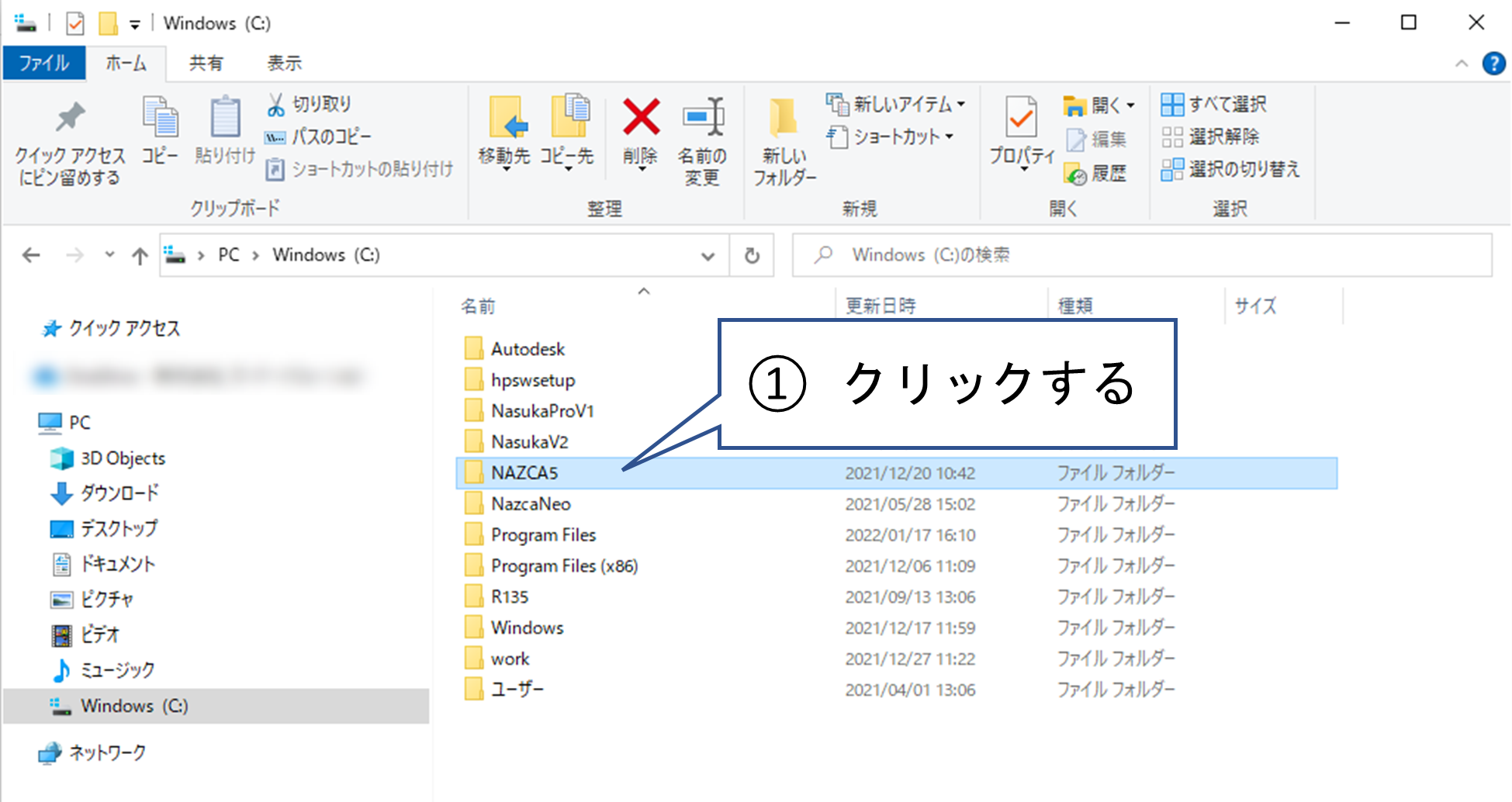Expand the 新しいアイテム dropdown
1512x802 pixels.
tap(961, 104)
